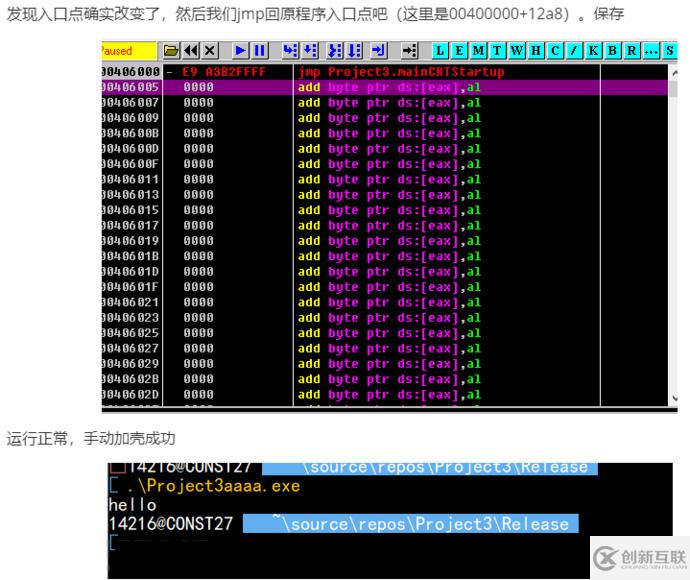Select the row at address 00406011
The width and height of the screenshot is (690, 580).
point(385,180)
